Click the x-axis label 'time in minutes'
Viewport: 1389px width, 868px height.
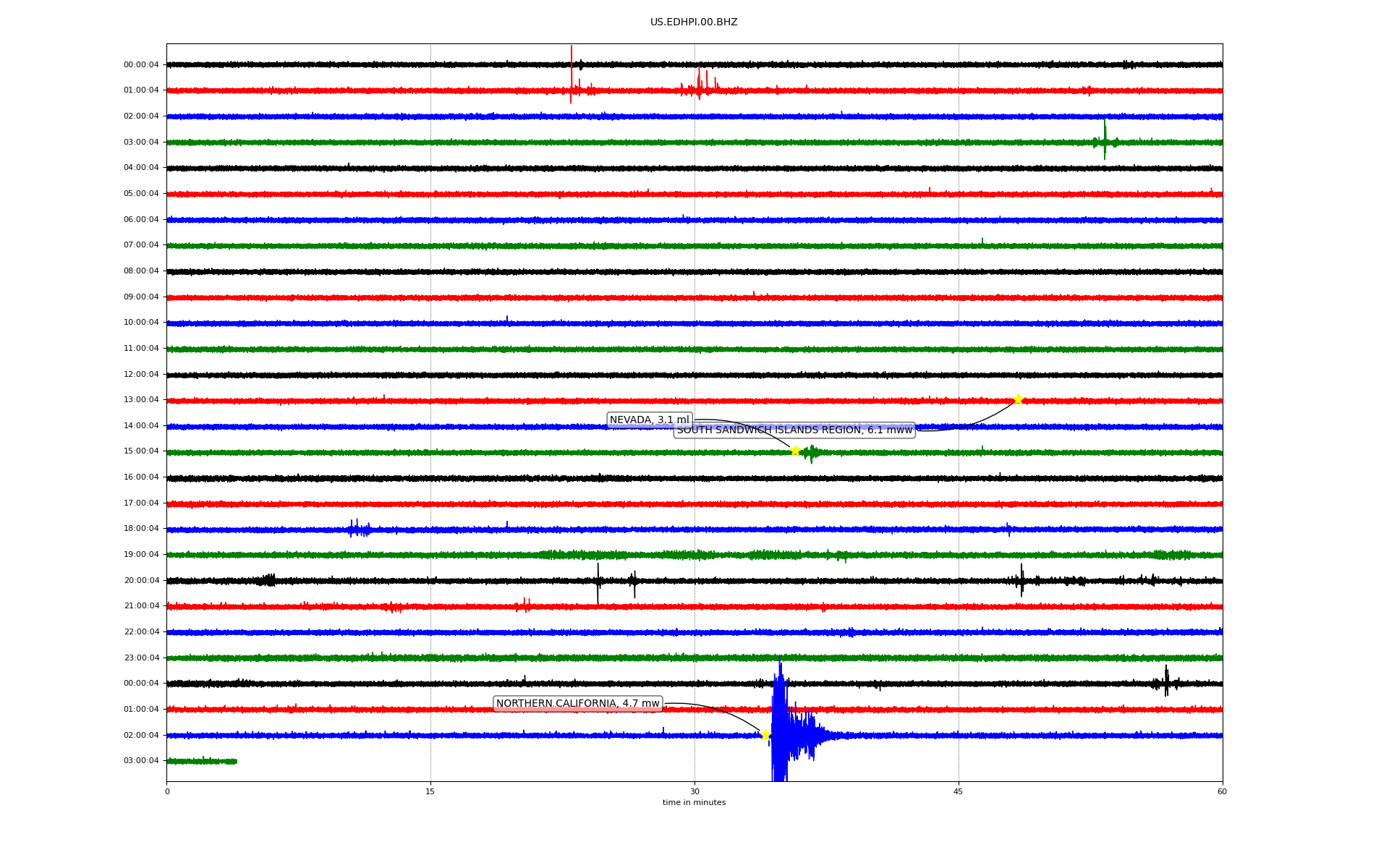(x=694, y=803)
